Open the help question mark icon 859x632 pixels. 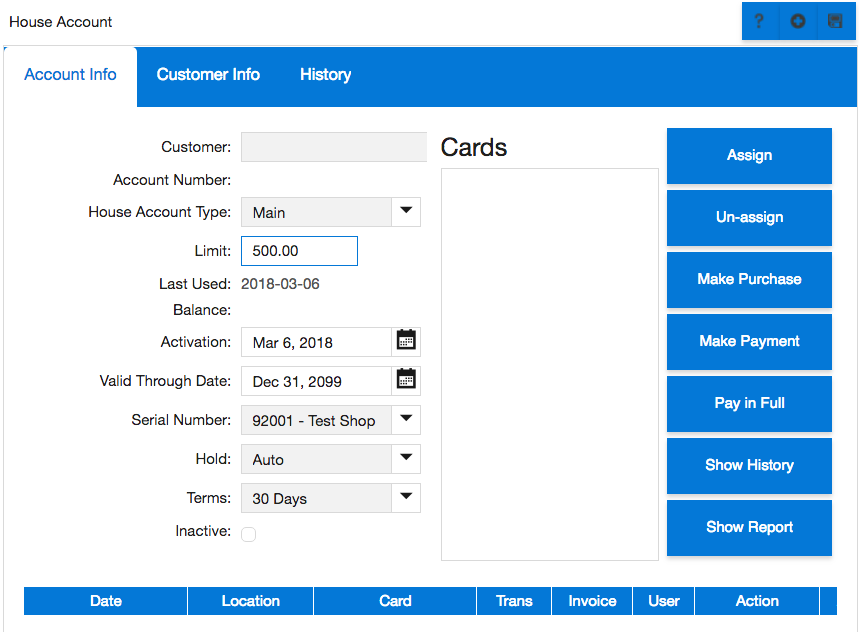(x=759, y=21)
